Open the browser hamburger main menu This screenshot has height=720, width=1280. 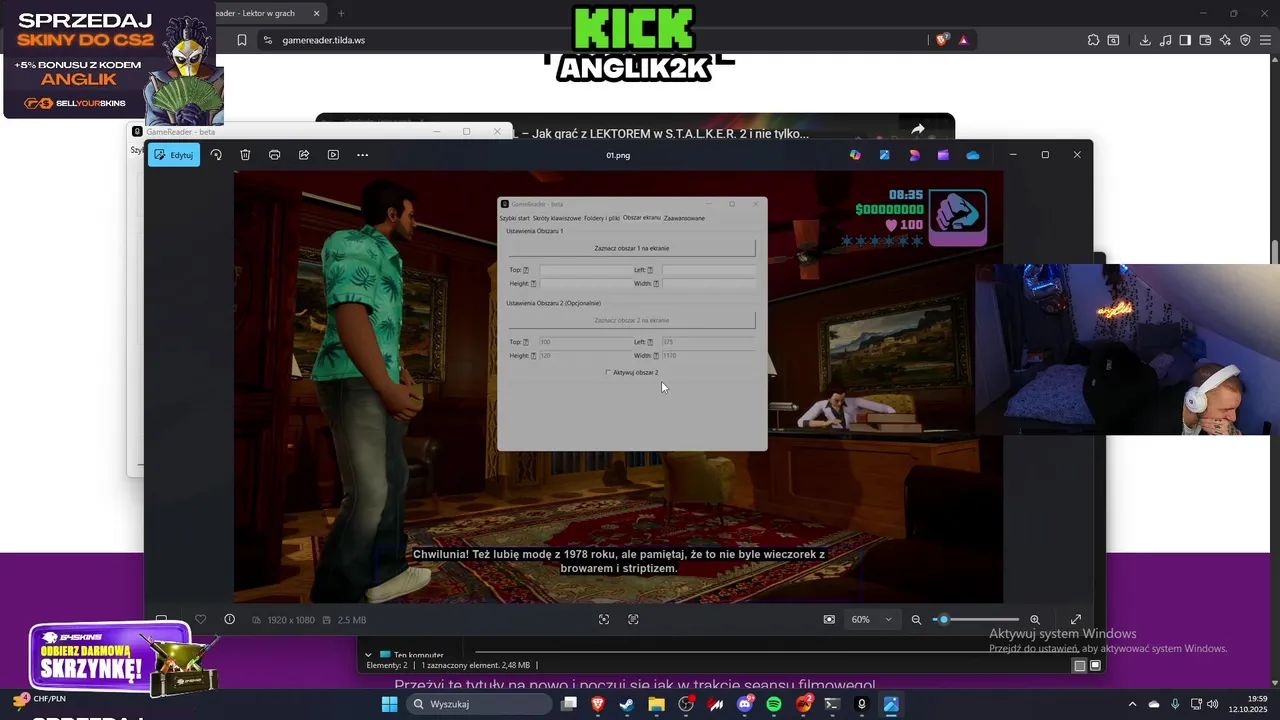tap(1265, 40)
